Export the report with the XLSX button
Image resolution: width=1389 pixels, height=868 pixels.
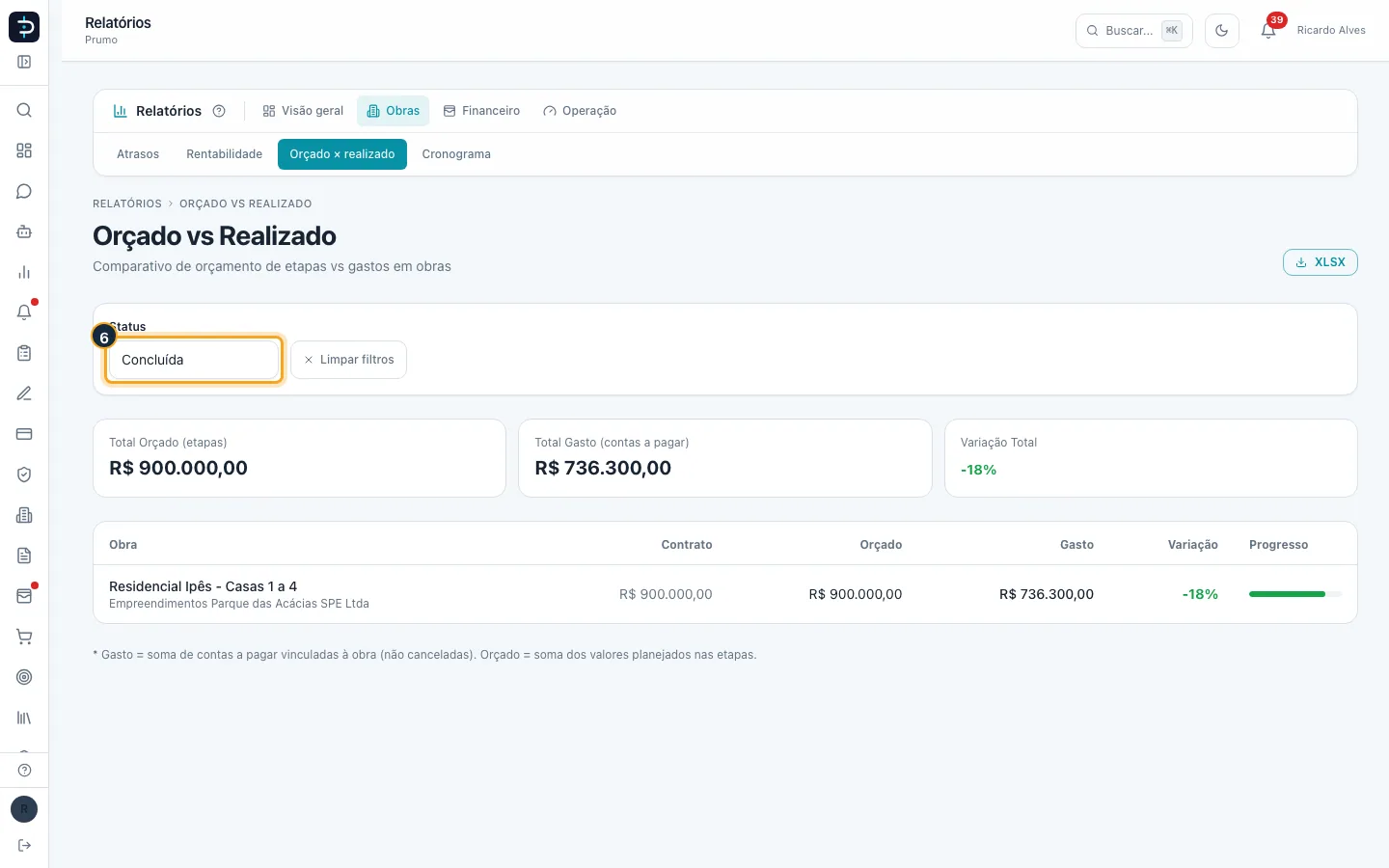coord(1320,262)
